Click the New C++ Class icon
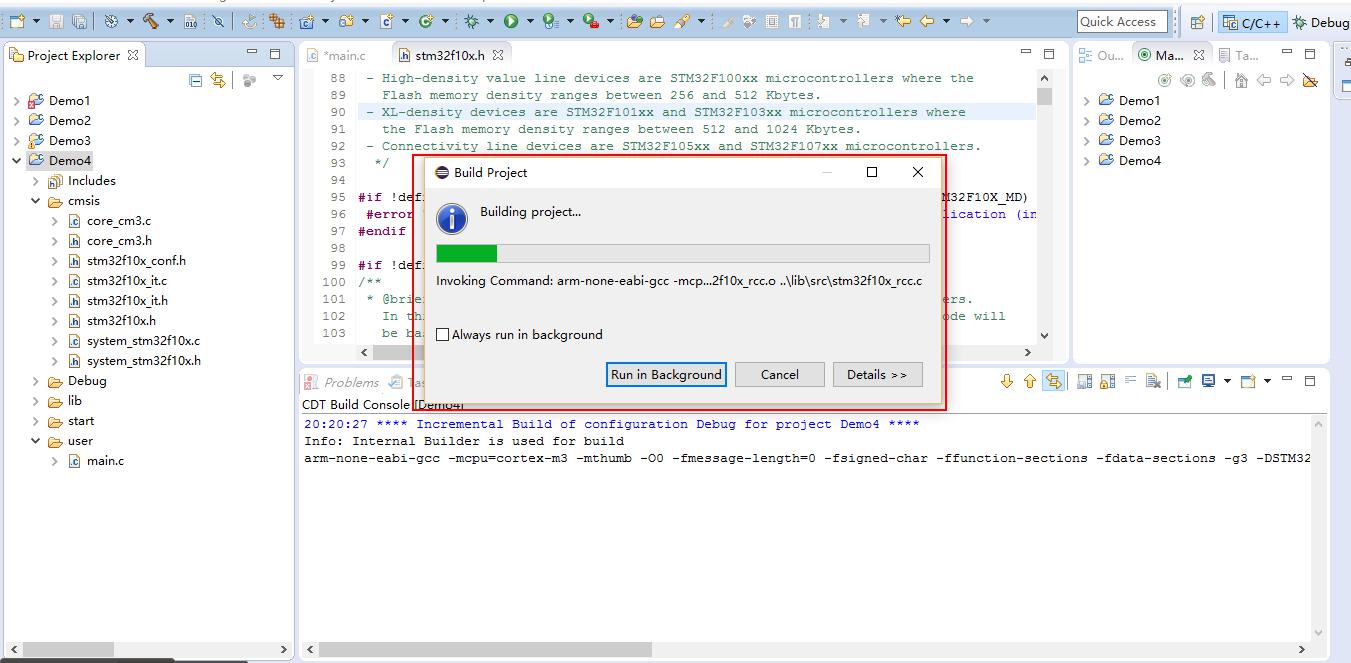1351x663 pixels. click(425, 21)
